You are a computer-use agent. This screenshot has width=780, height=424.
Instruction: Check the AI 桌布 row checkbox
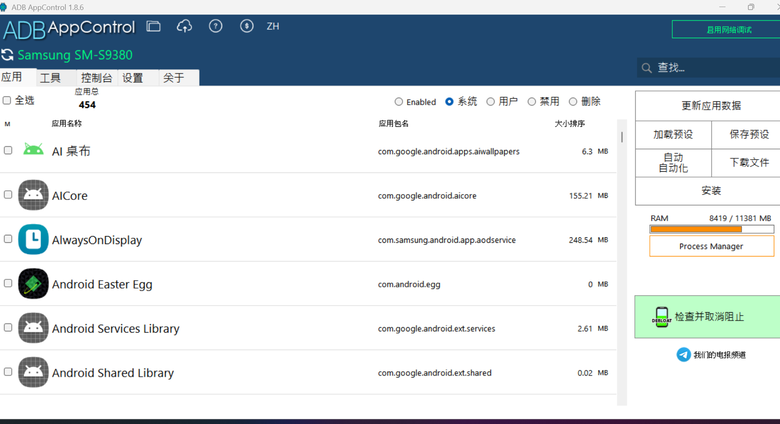8,150
